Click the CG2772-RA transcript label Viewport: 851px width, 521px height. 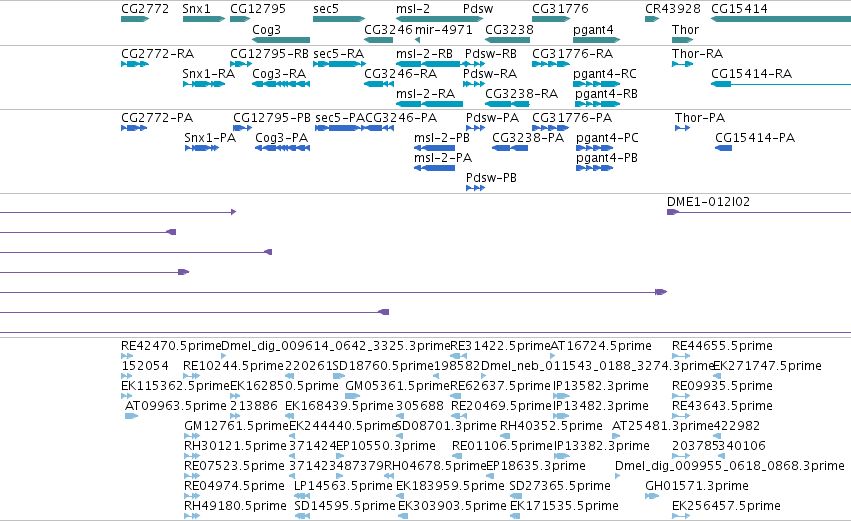tap(157, 54)
